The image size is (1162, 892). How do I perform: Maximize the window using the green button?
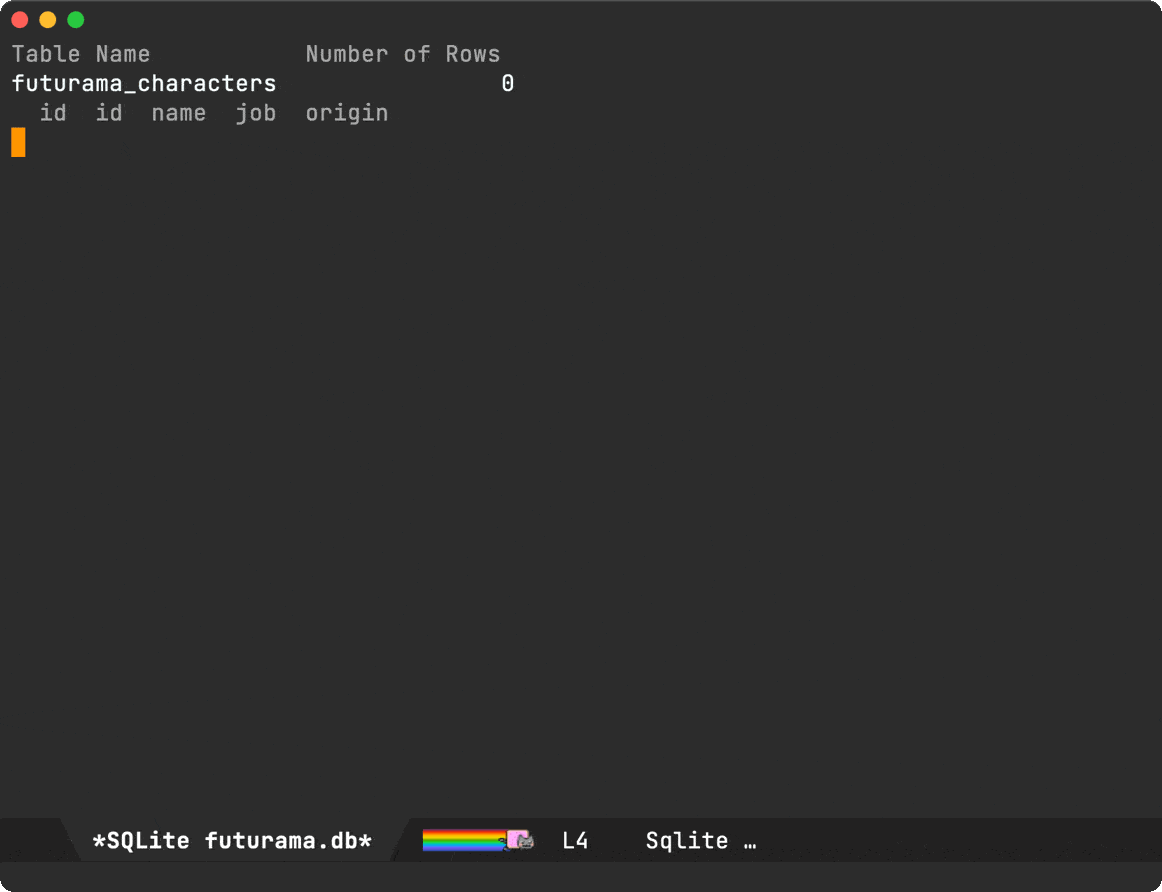76,20
